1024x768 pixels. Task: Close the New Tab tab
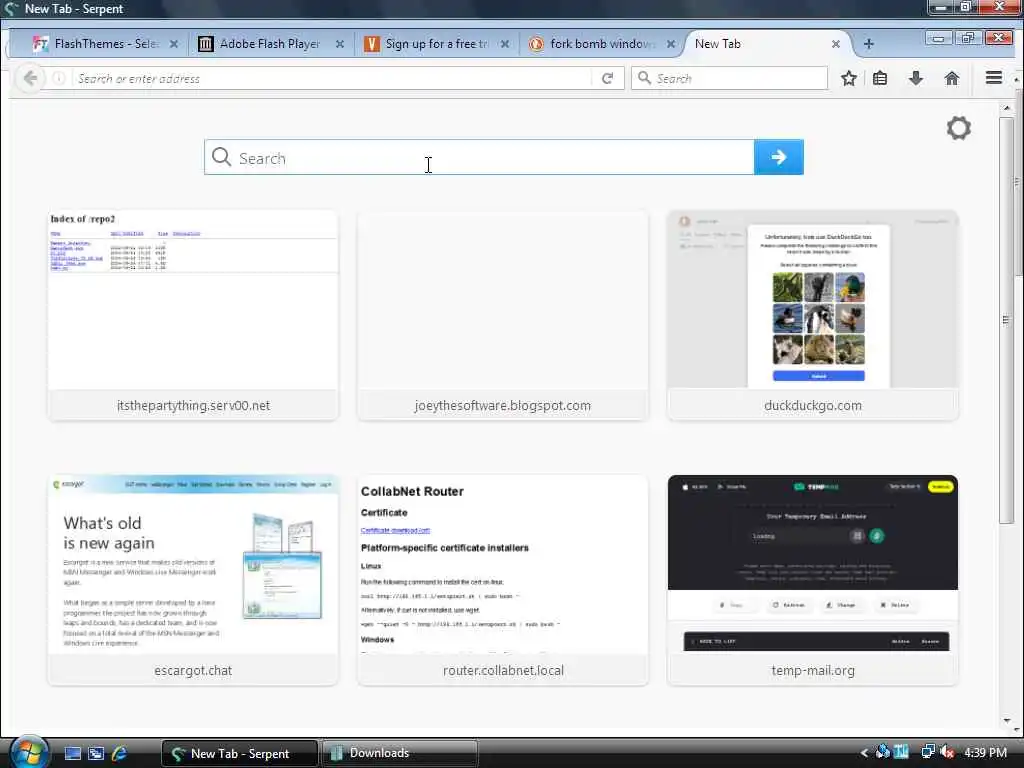coord(836,44)
